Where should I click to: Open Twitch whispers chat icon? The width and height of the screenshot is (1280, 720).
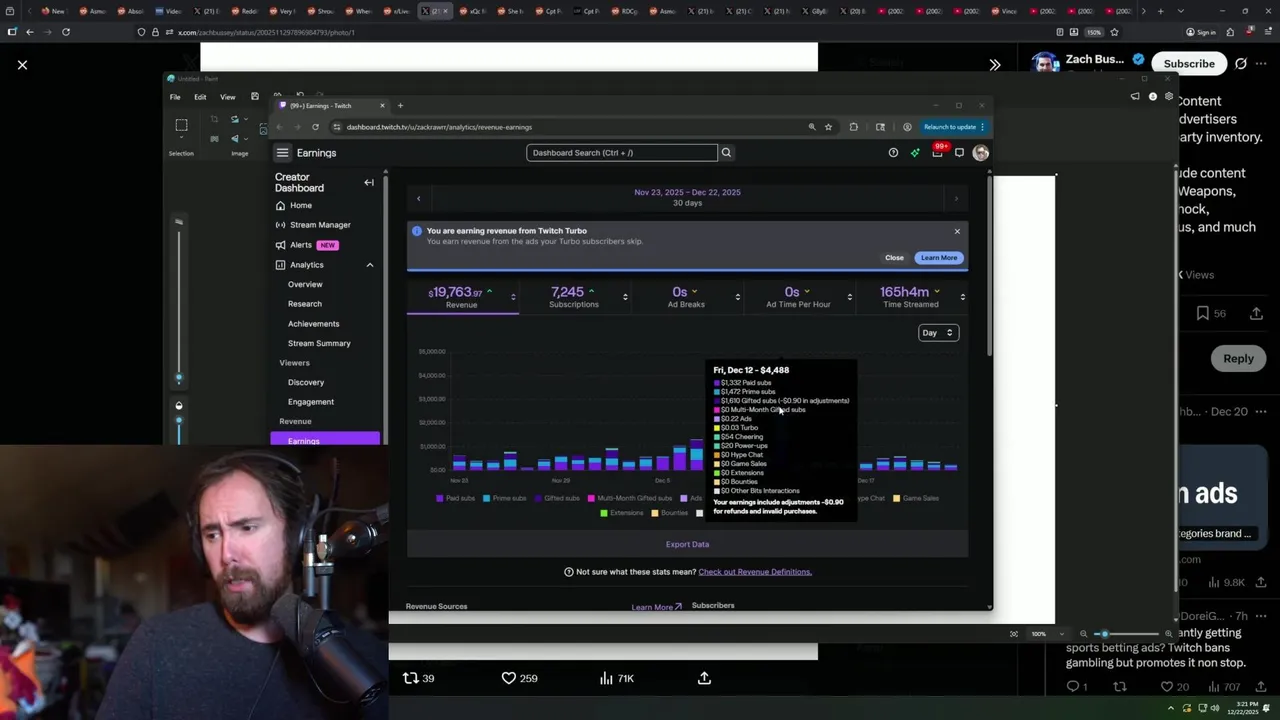pyautogui.click(x=959, y=153)
